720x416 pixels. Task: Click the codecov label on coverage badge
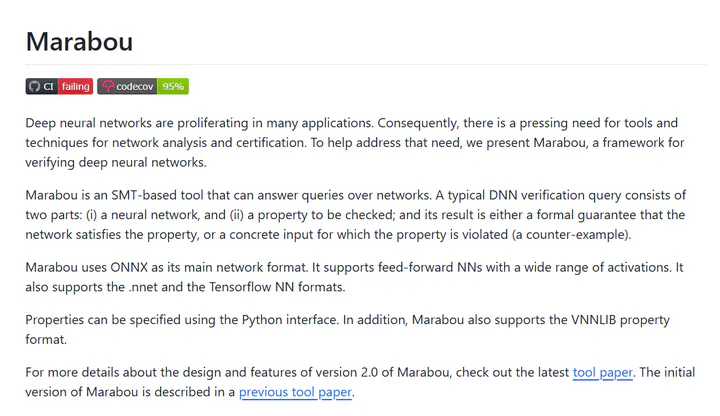pos(134,86)
